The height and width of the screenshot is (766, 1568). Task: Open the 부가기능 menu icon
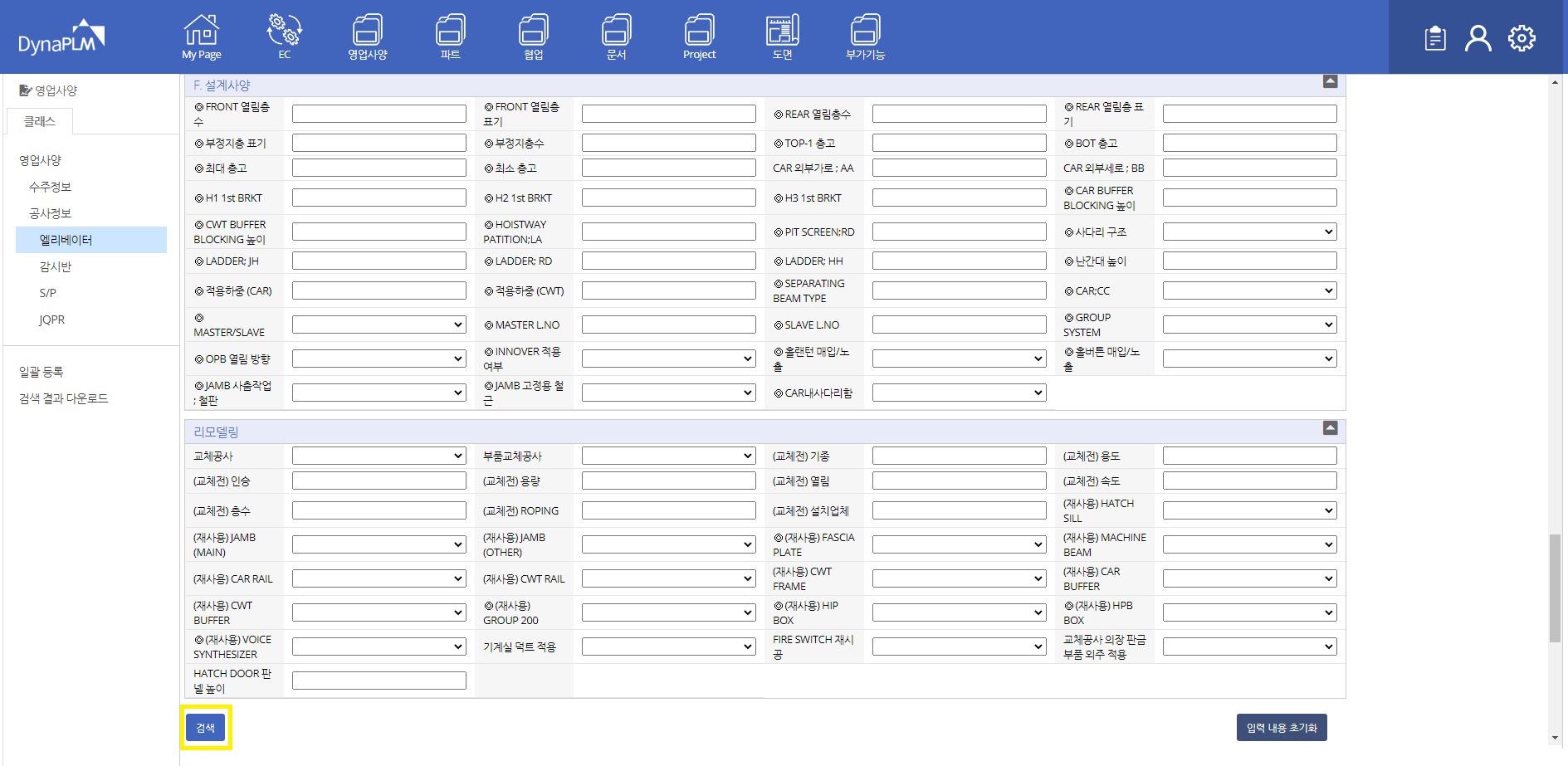(866, 37)
